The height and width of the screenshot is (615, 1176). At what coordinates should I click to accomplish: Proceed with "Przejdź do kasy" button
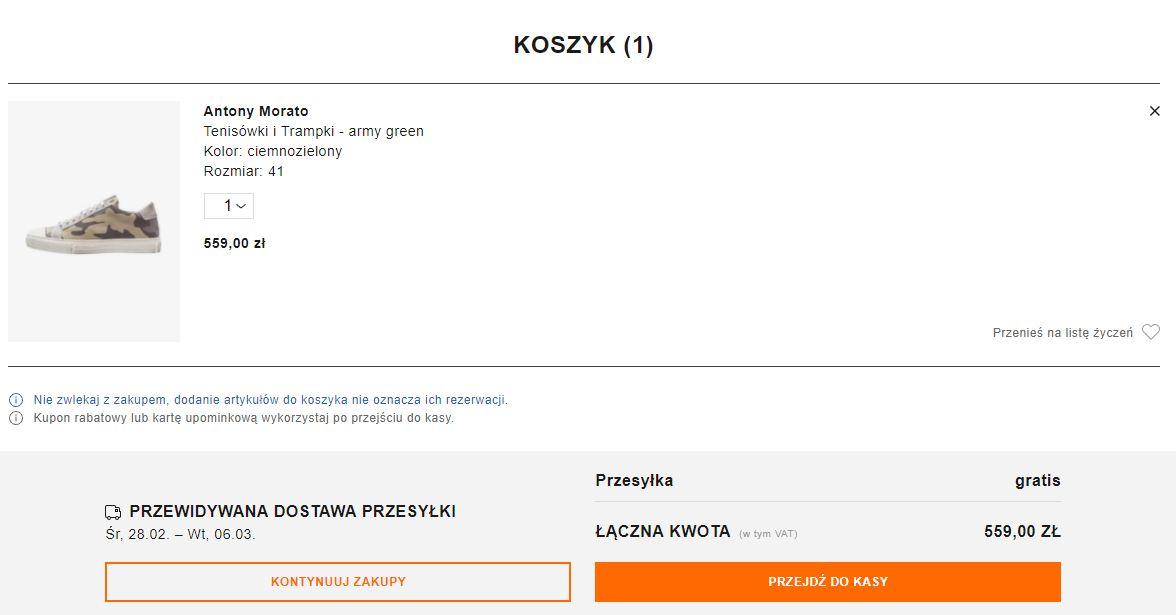[827, 582]
